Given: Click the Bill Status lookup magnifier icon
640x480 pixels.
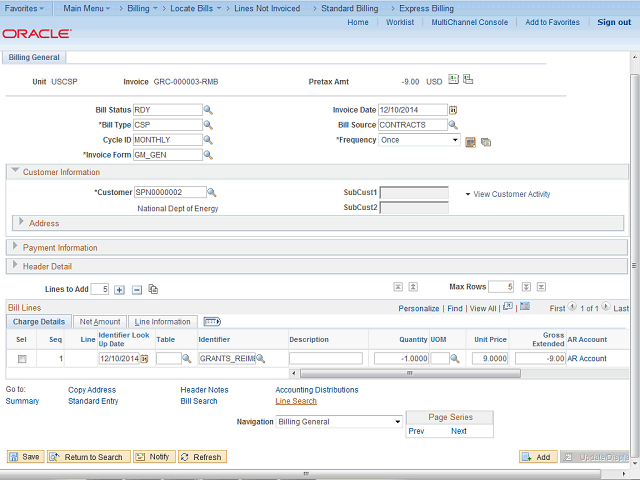Looking at the screenshot, I should pyautogui.click(x=209, y=110).
